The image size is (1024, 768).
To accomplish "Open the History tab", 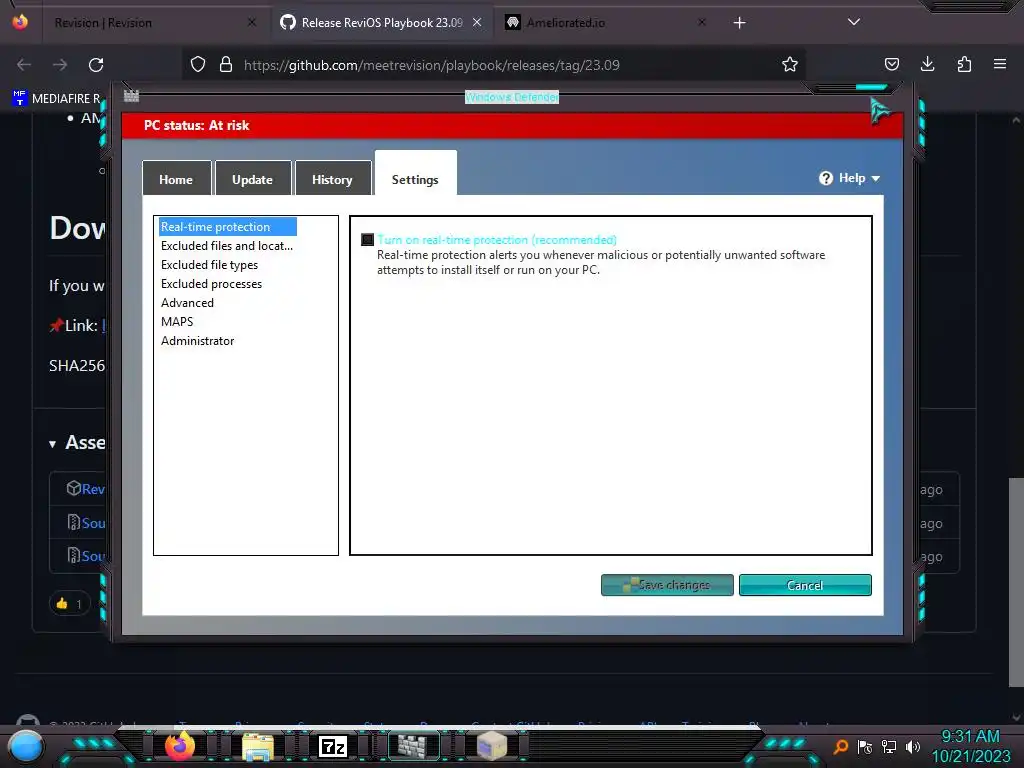I will (x=332, y=179).
